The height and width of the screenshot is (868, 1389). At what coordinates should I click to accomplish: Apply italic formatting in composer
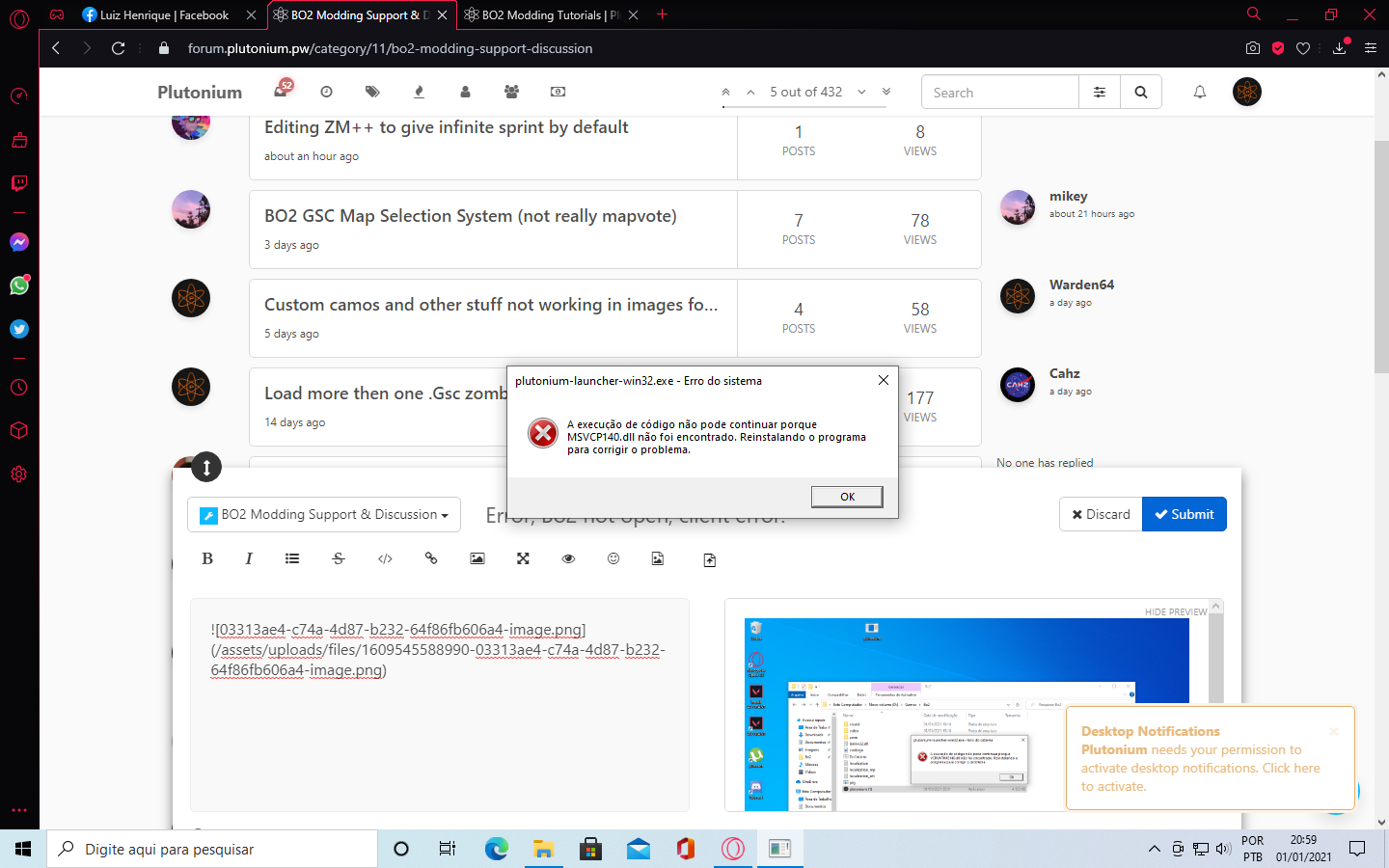(249, 558)
